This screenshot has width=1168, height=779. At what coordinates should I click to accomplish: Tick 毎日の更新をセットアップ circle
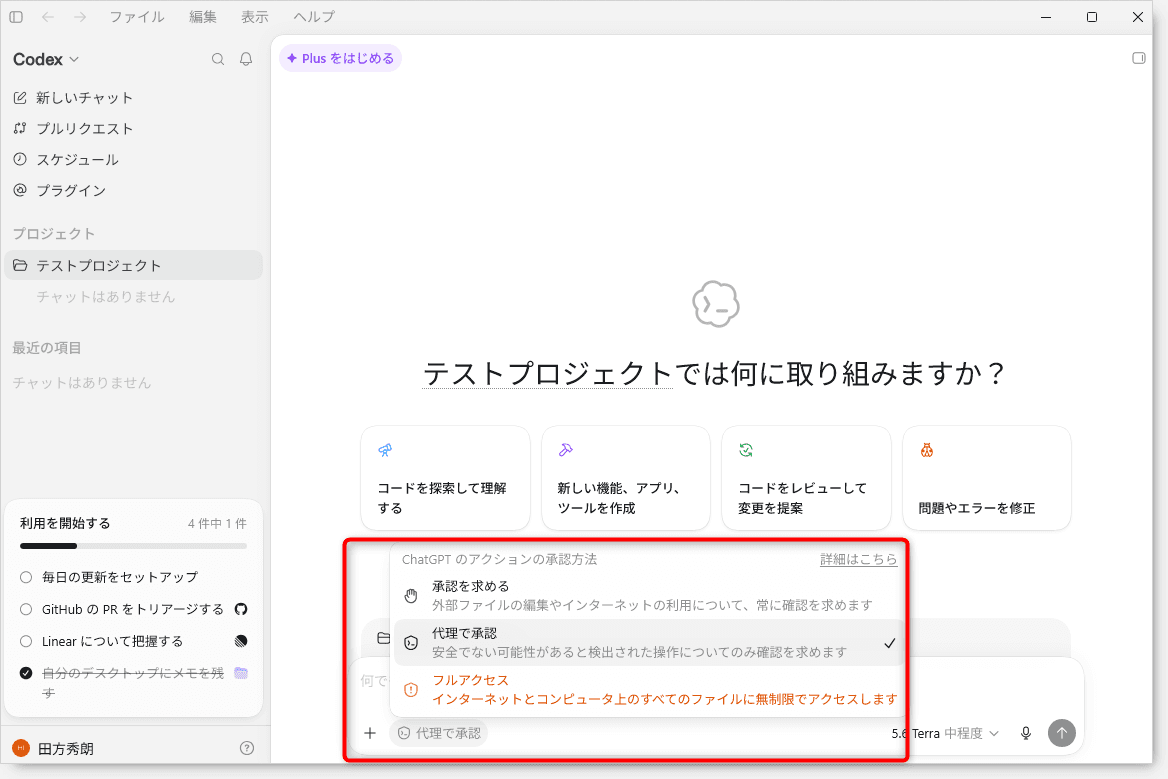pyautogui.click(x=26, y=577)
